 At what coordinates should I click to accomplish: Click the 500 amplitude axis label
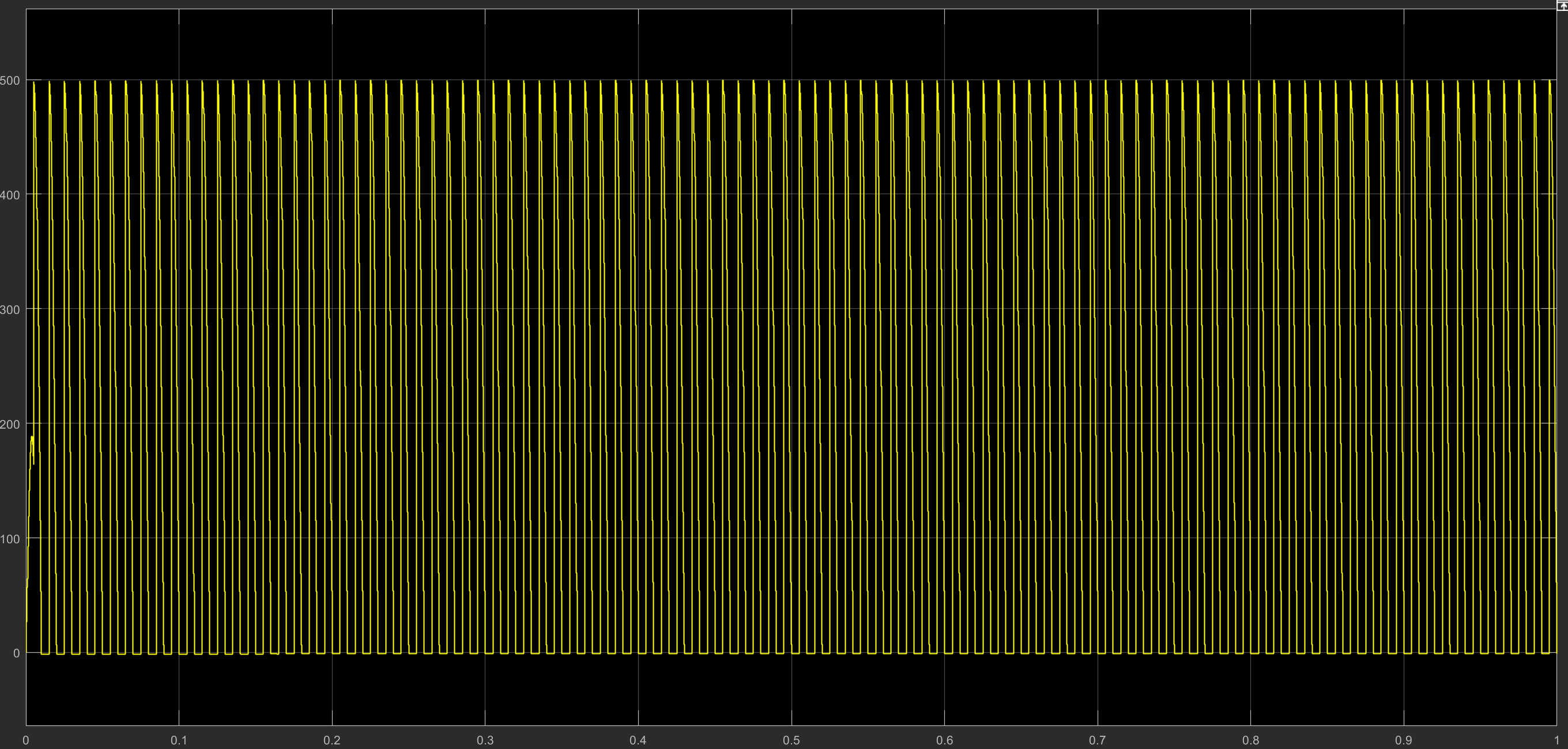click(x=10, y=80)
